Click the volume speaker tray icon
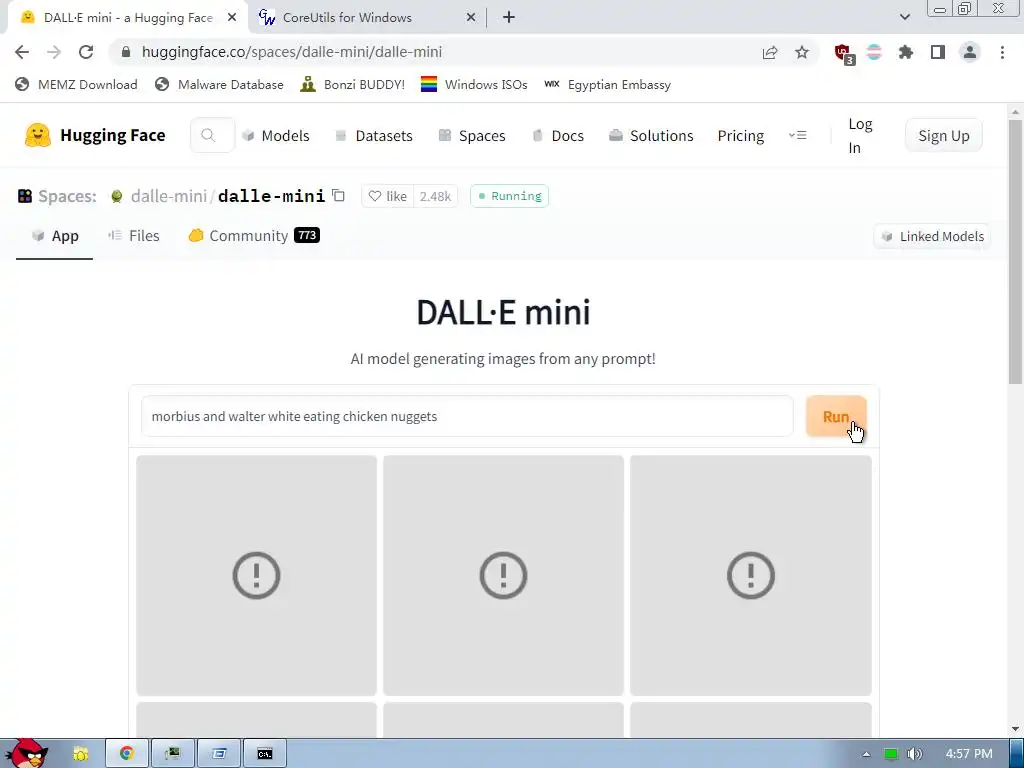 click(x=915, y=754)
